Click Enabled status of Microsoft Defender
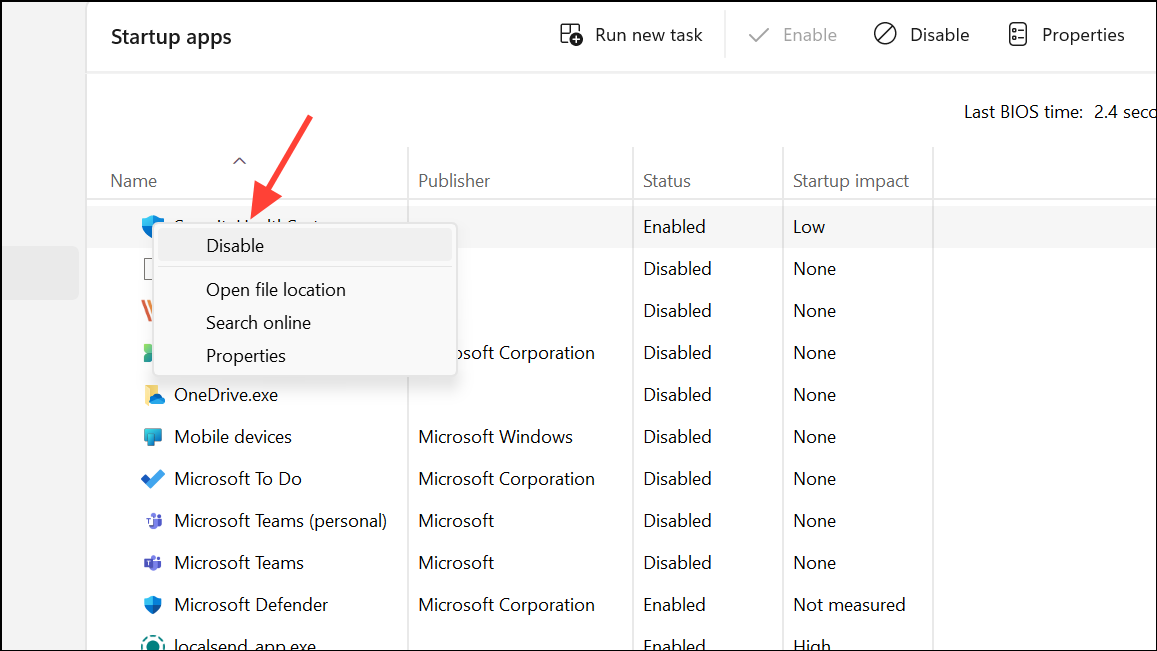1157x651 pixels. tap(674, 605)
